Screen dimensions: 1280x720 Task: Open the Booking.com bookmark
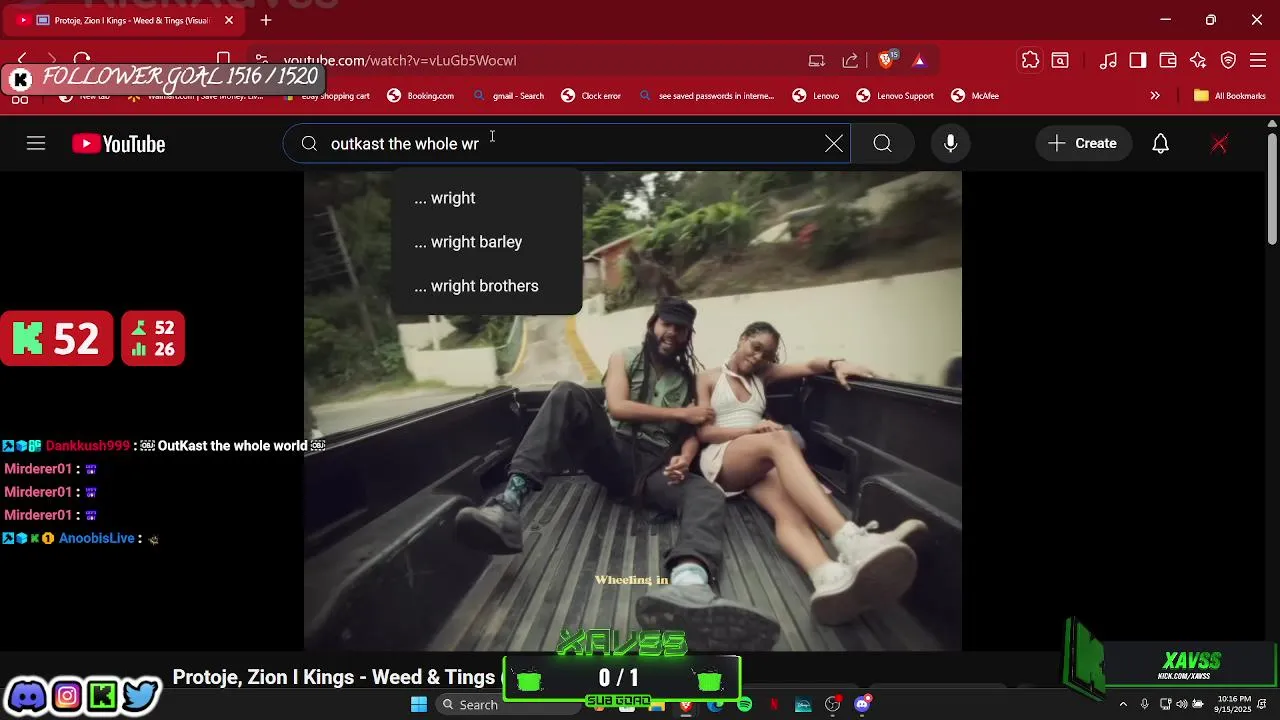click(421, 96)
